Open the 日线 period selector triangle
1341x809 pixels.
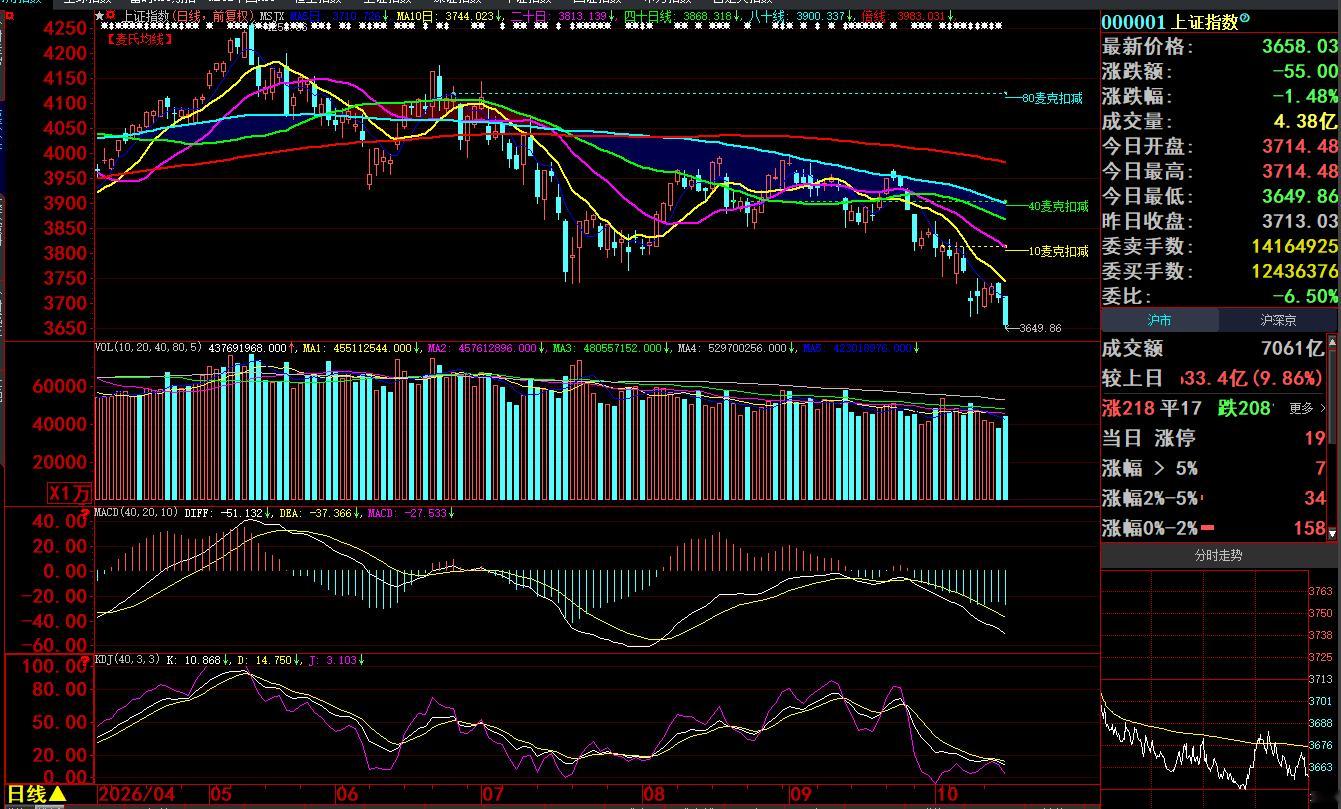tap(57, 794)
